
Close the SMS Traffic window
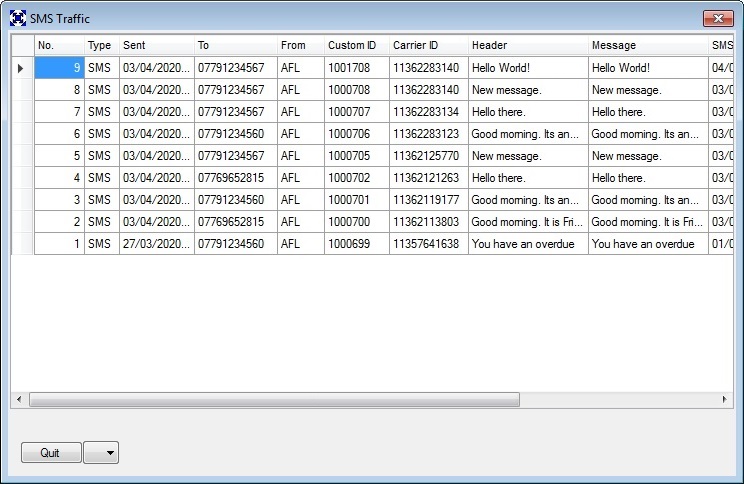(x=718, y=19)
